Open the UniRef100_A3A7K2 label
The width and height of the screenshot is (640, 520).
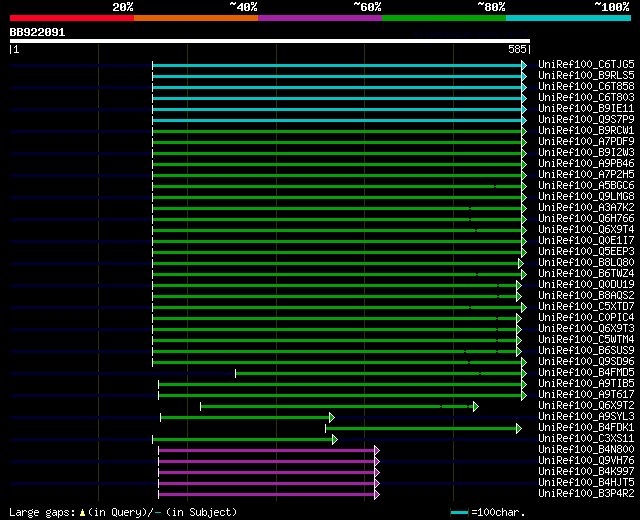tap(586, 208)
